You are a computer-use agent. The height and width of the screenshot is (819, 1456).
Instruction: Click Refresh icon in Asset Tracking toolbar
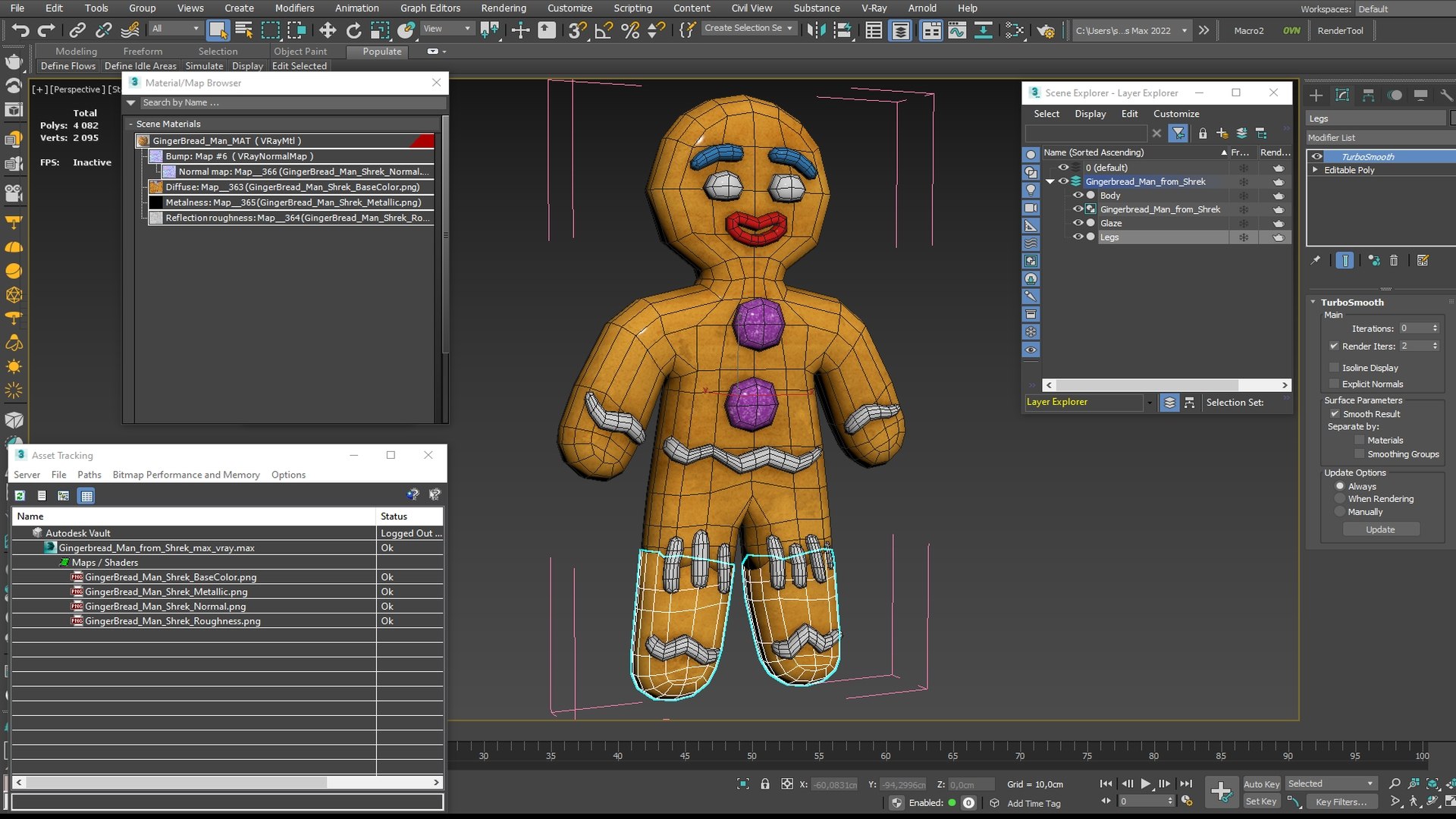pos(20,496)
